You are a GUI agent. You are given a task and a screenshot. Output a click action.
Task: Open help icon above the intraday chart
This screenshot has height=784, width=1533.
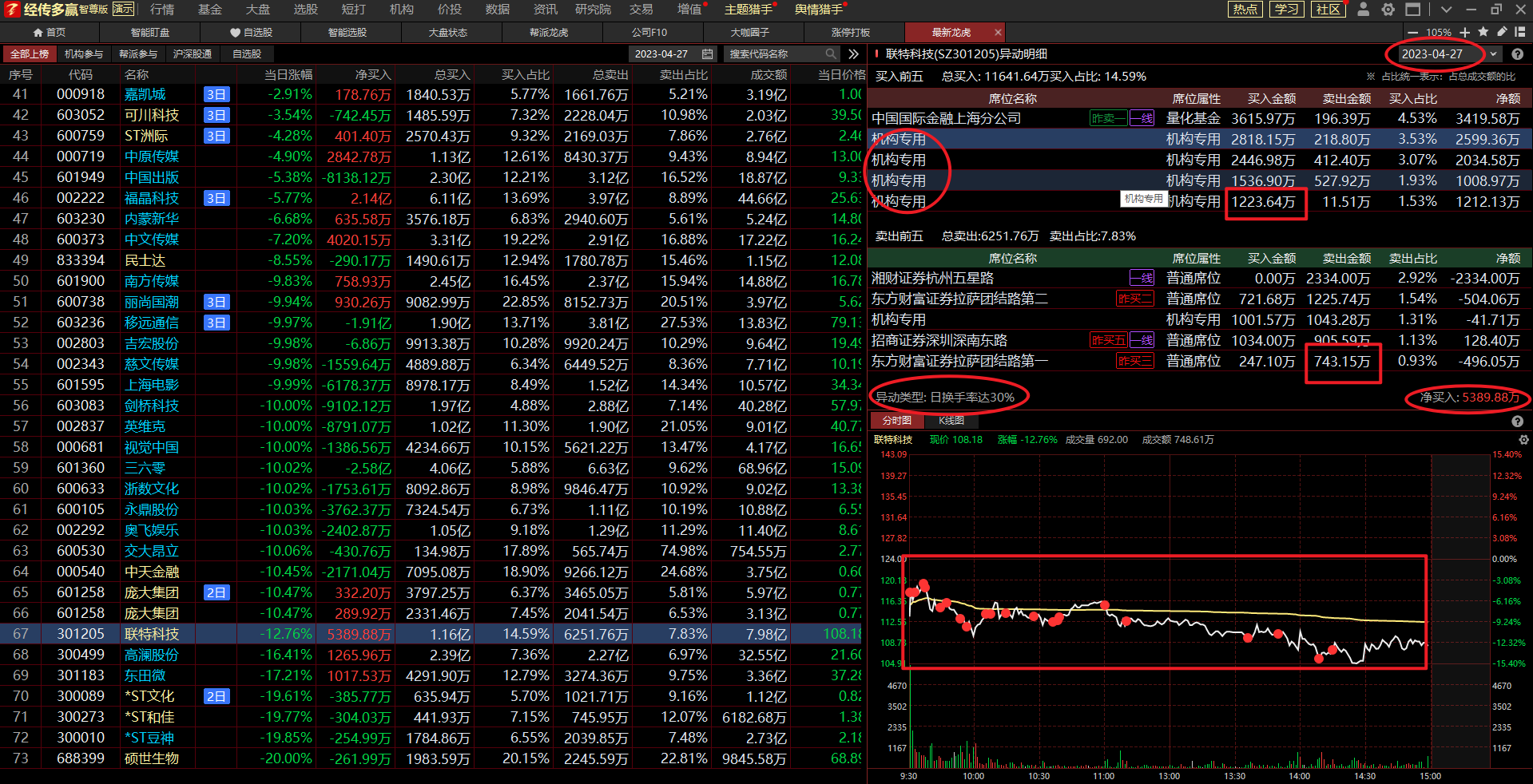tap(1517, 421)
